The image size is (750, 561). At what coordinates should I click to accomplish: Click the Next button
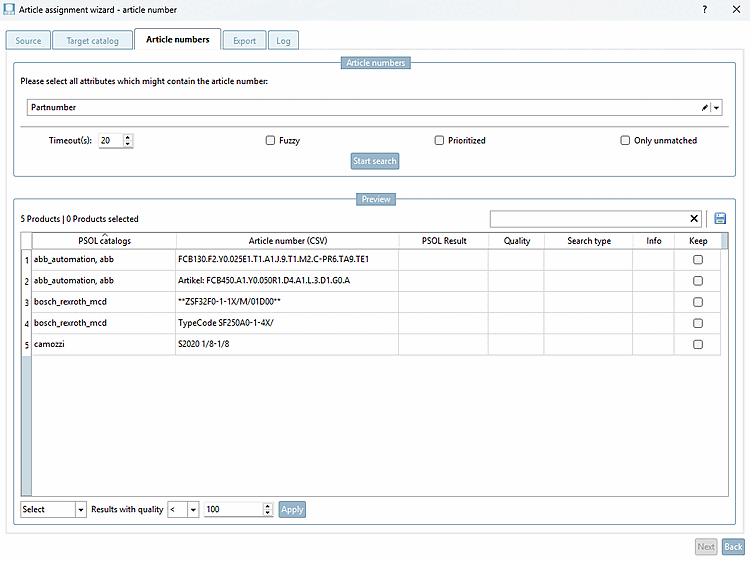(706, 546)
